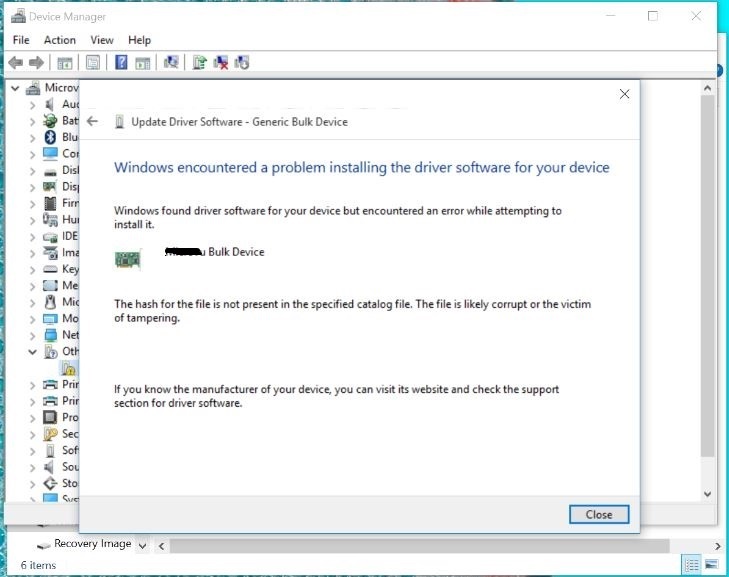Image resolution: width=729 pixels, height=577 pixels.
Task: Expand the Monitors category chevron
Action: tap(32, 319)
